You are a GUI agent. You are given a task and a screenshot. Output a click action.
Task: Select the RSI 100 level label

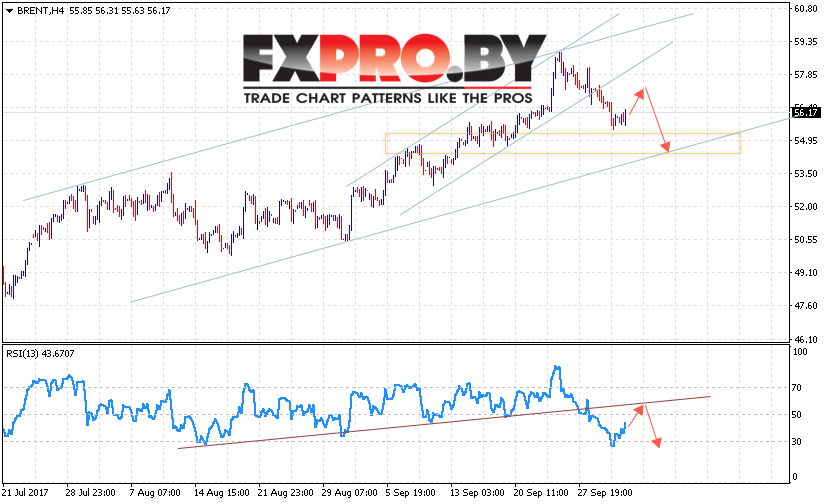point(800,352)
